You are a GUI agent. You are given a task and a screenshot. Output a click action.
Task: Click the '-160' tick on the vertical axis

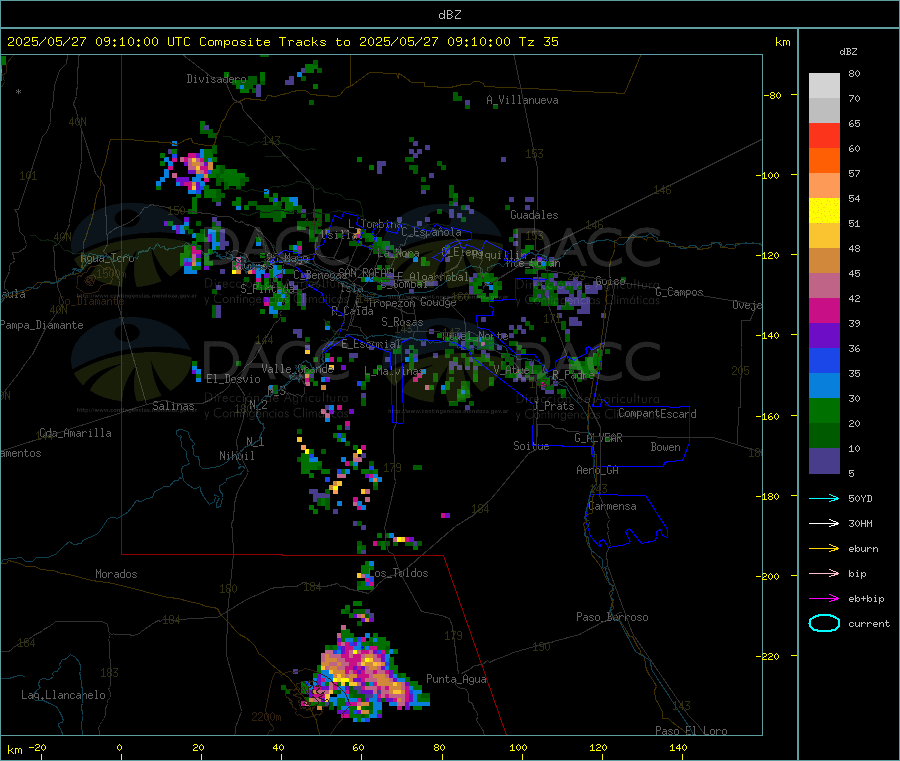tap(770, 416)
